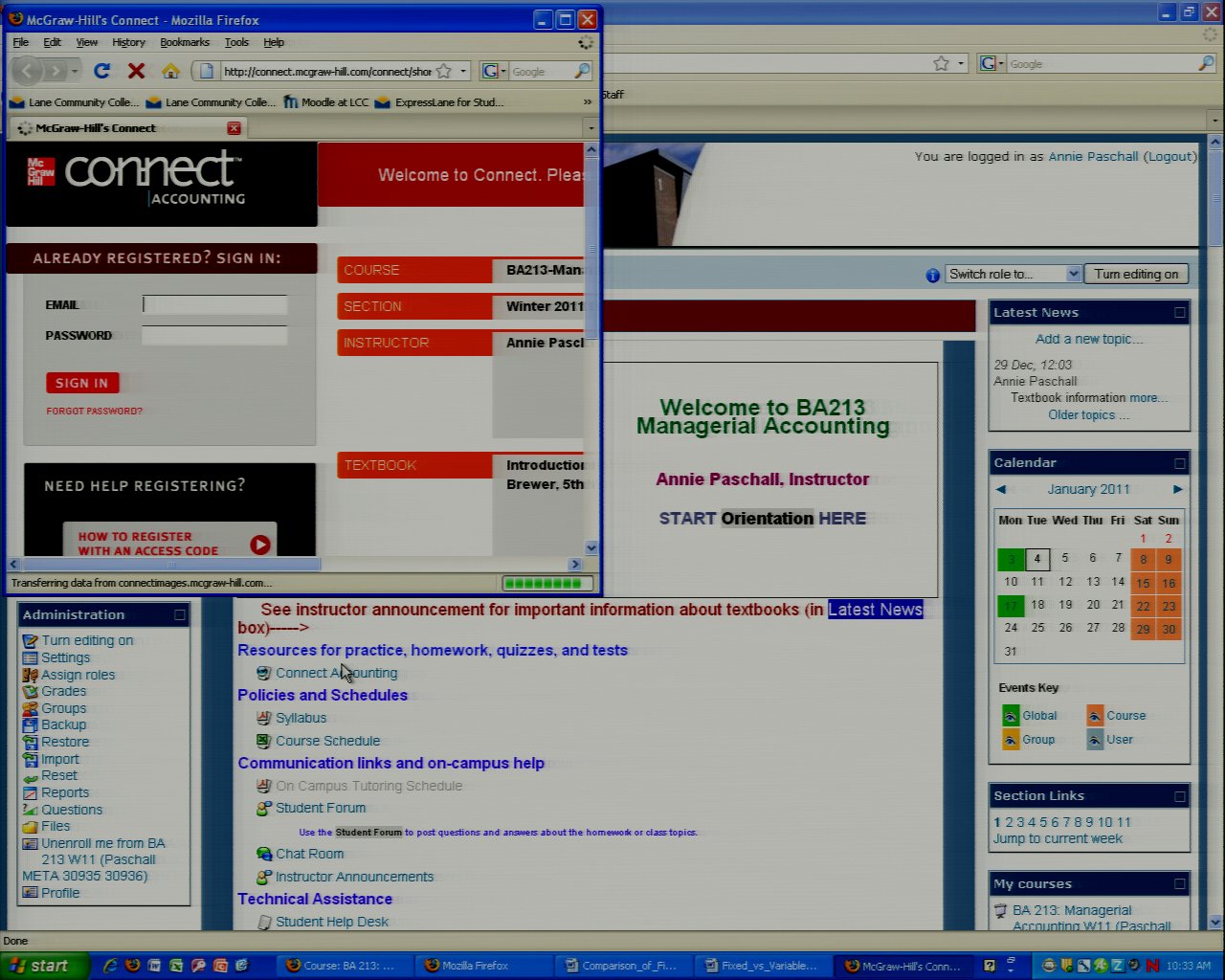This screenshot has width=1225, height=980.
Task: Click the Global events eye icon
Action: point(1011,716)
